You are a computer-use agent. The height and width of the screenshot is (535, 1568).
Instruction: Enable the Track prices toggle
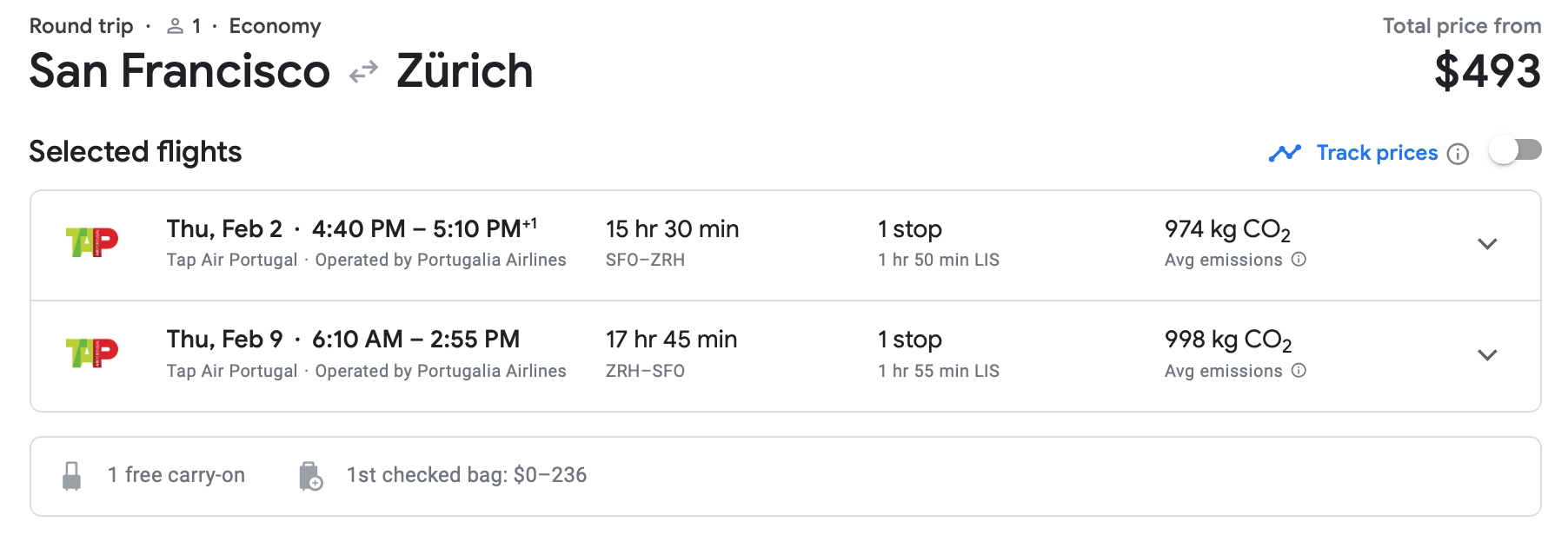pyautogui.click(x=1515, y=150)
